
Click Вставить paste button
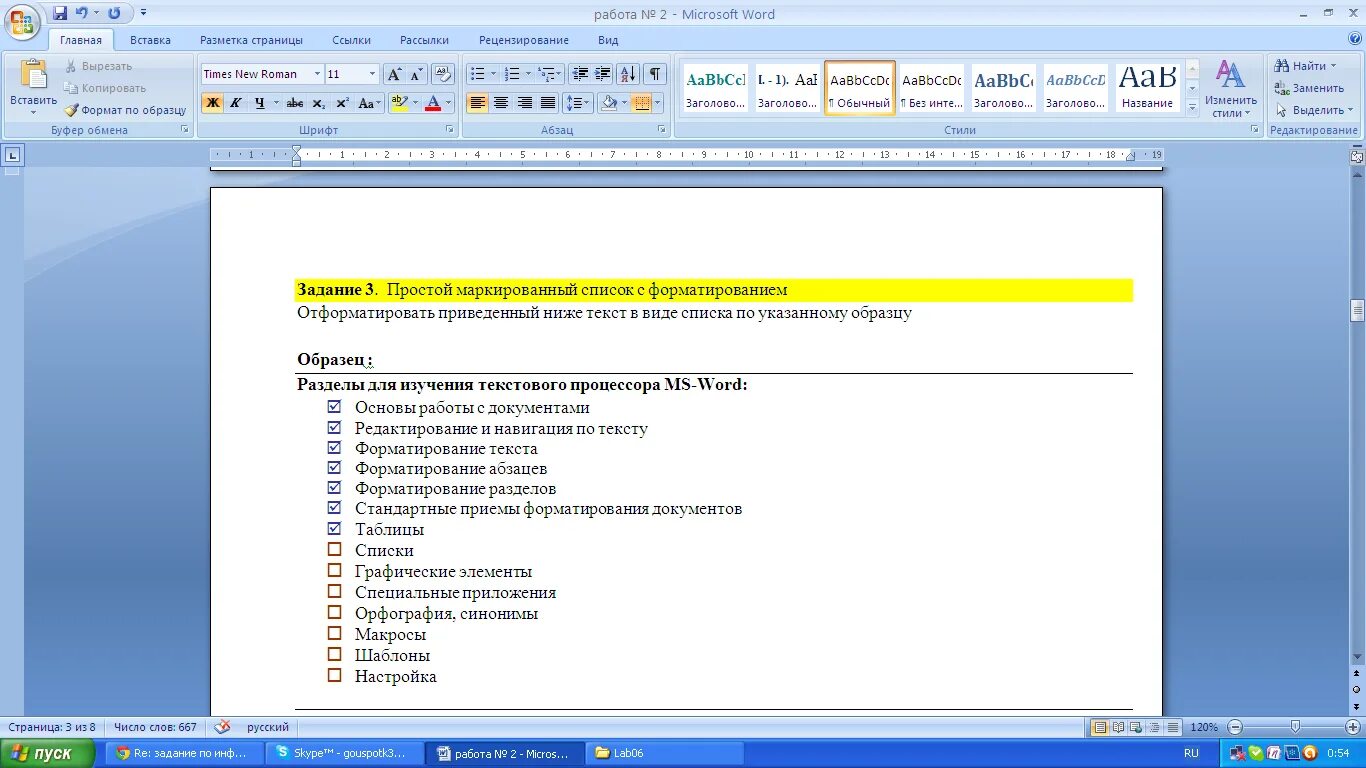point(33,85)
